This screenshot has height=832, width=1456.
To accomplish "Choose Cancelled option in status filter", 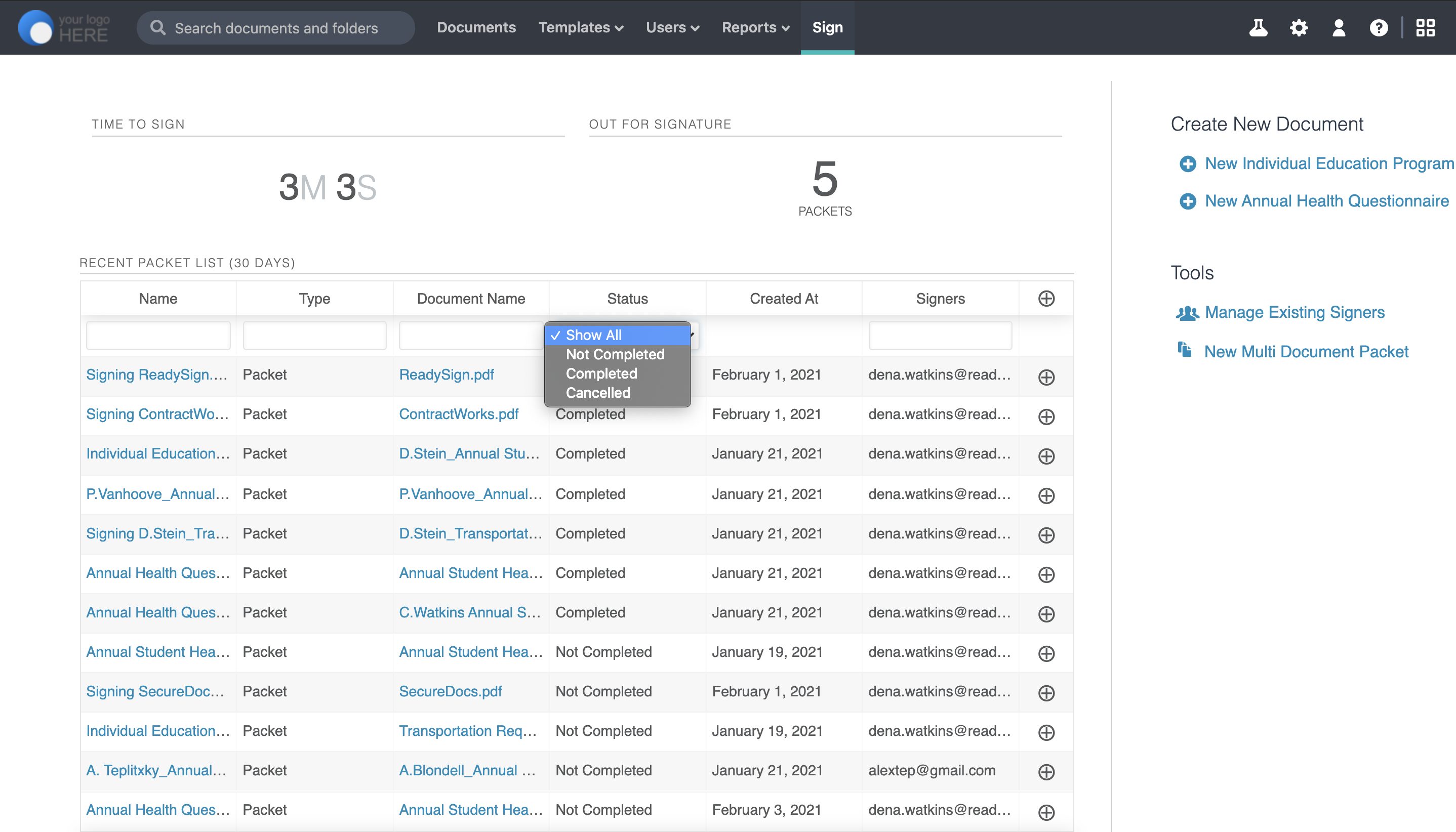I will click(x=618, y=393).
